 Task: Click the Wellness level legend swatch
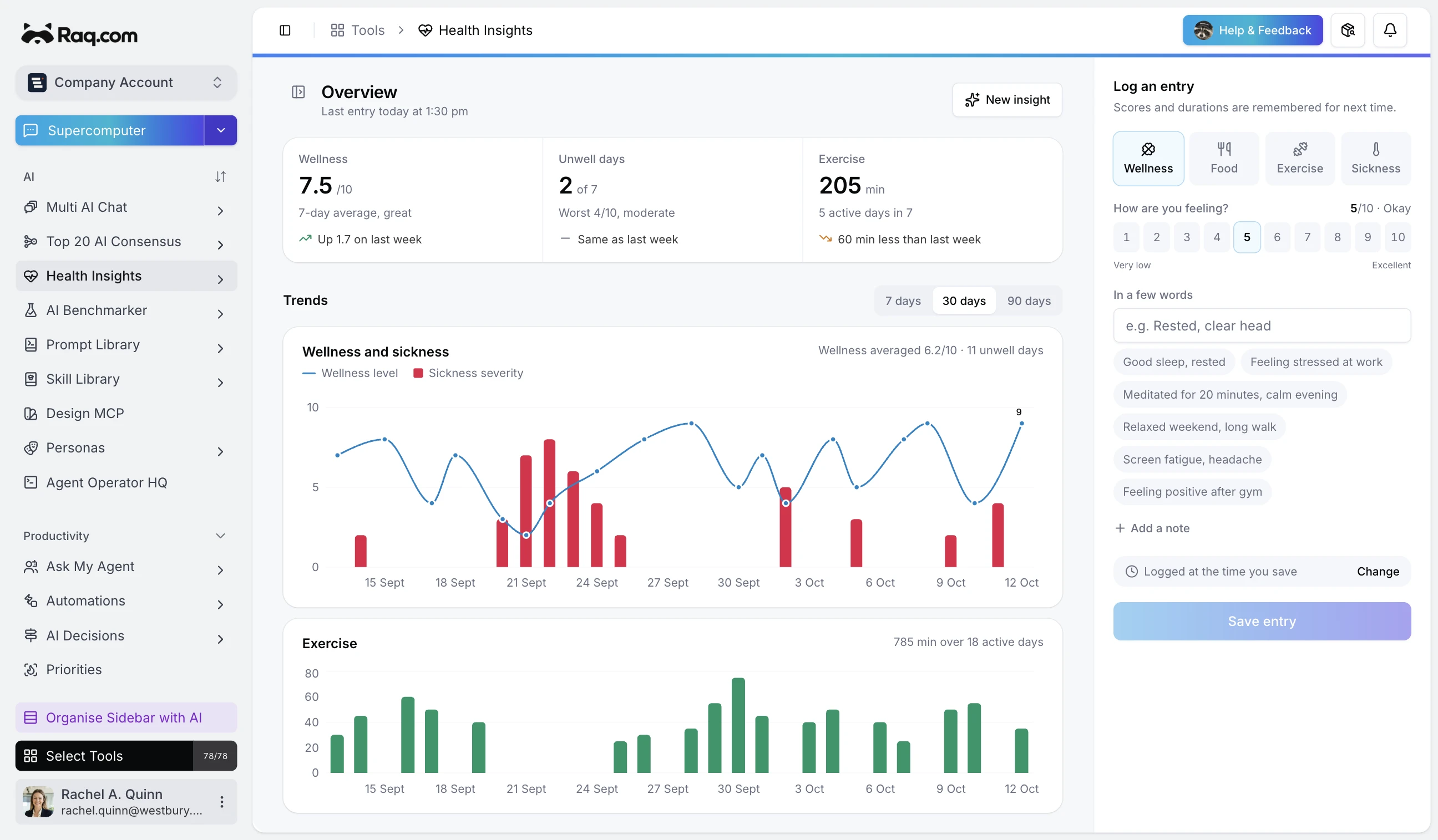tap(308, 373)
